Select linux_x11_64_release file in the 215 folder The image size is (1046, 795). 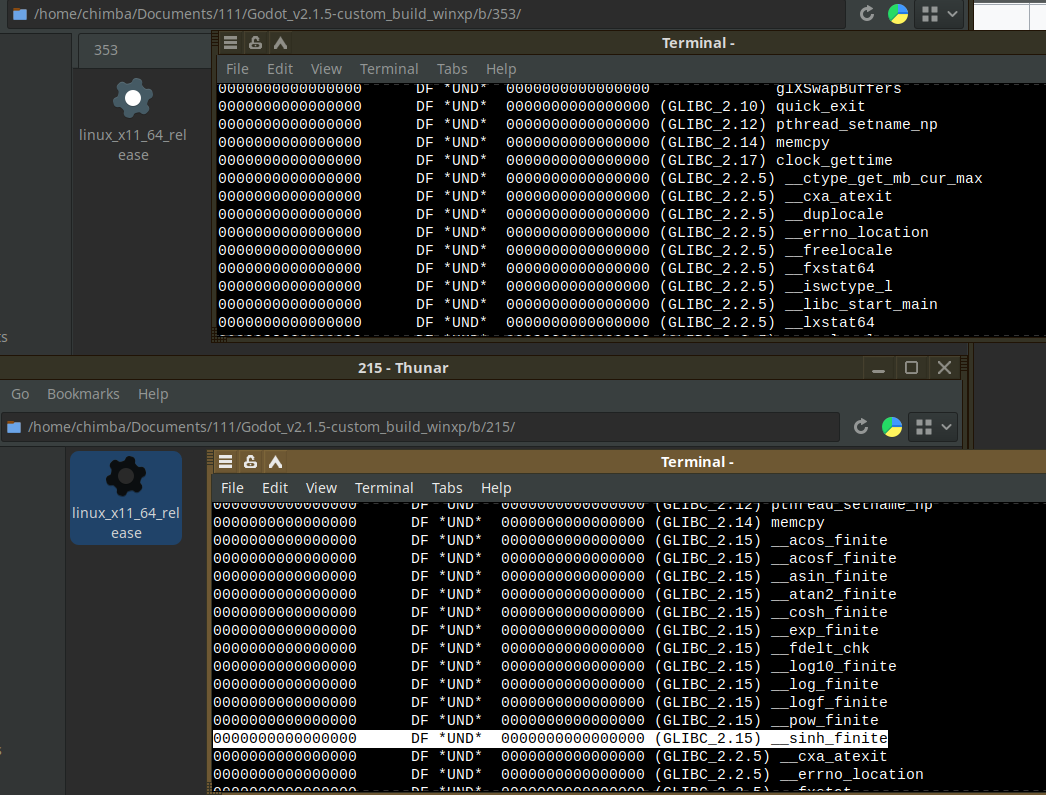(x=126, y=498)
